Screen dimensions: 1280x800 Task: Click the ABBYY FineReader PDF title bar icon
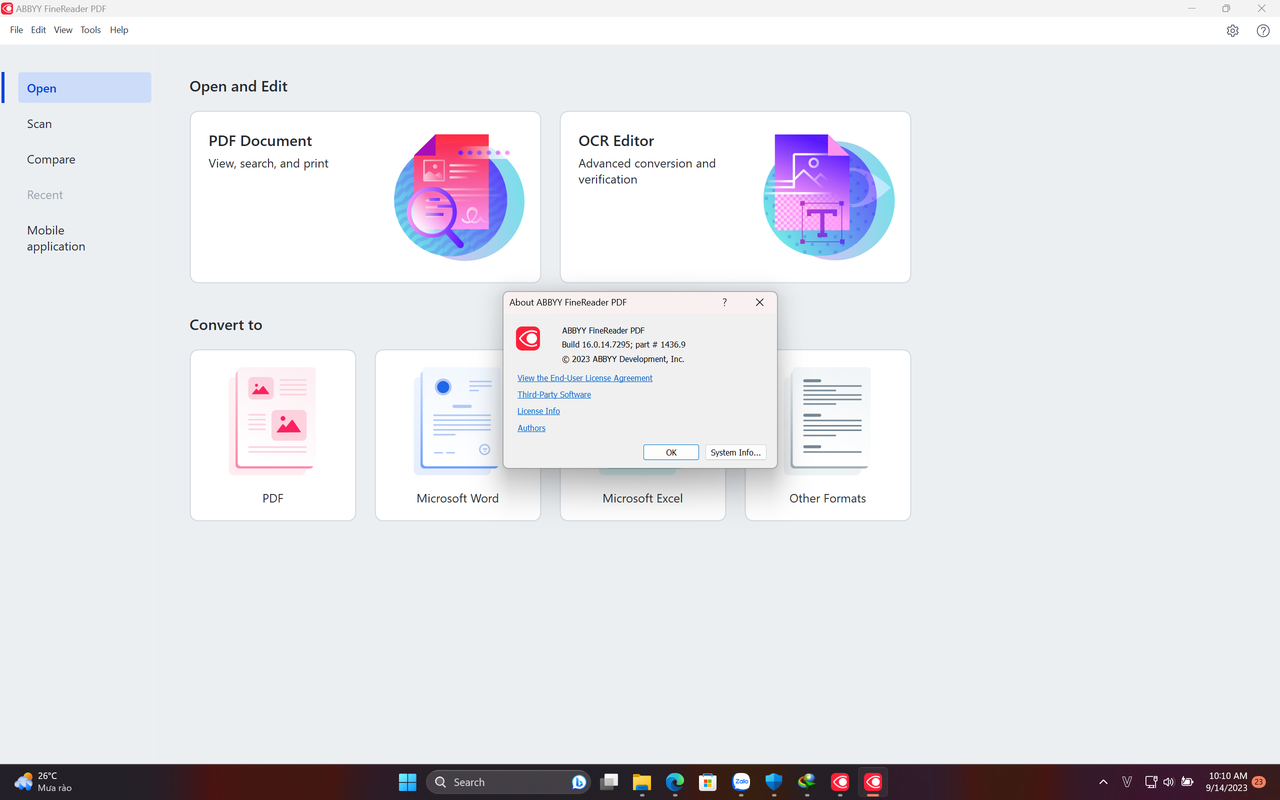pos(8,8)
